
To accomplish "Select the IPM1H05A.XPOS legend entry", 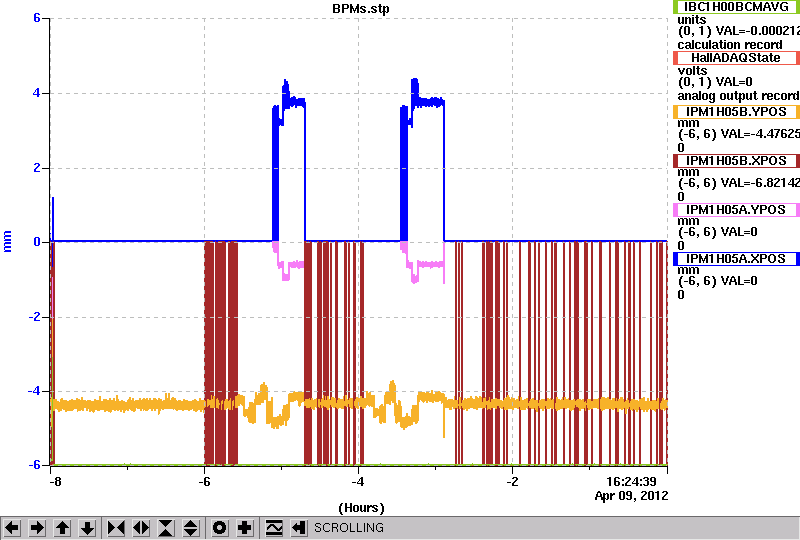I will (x=736, y=259).
